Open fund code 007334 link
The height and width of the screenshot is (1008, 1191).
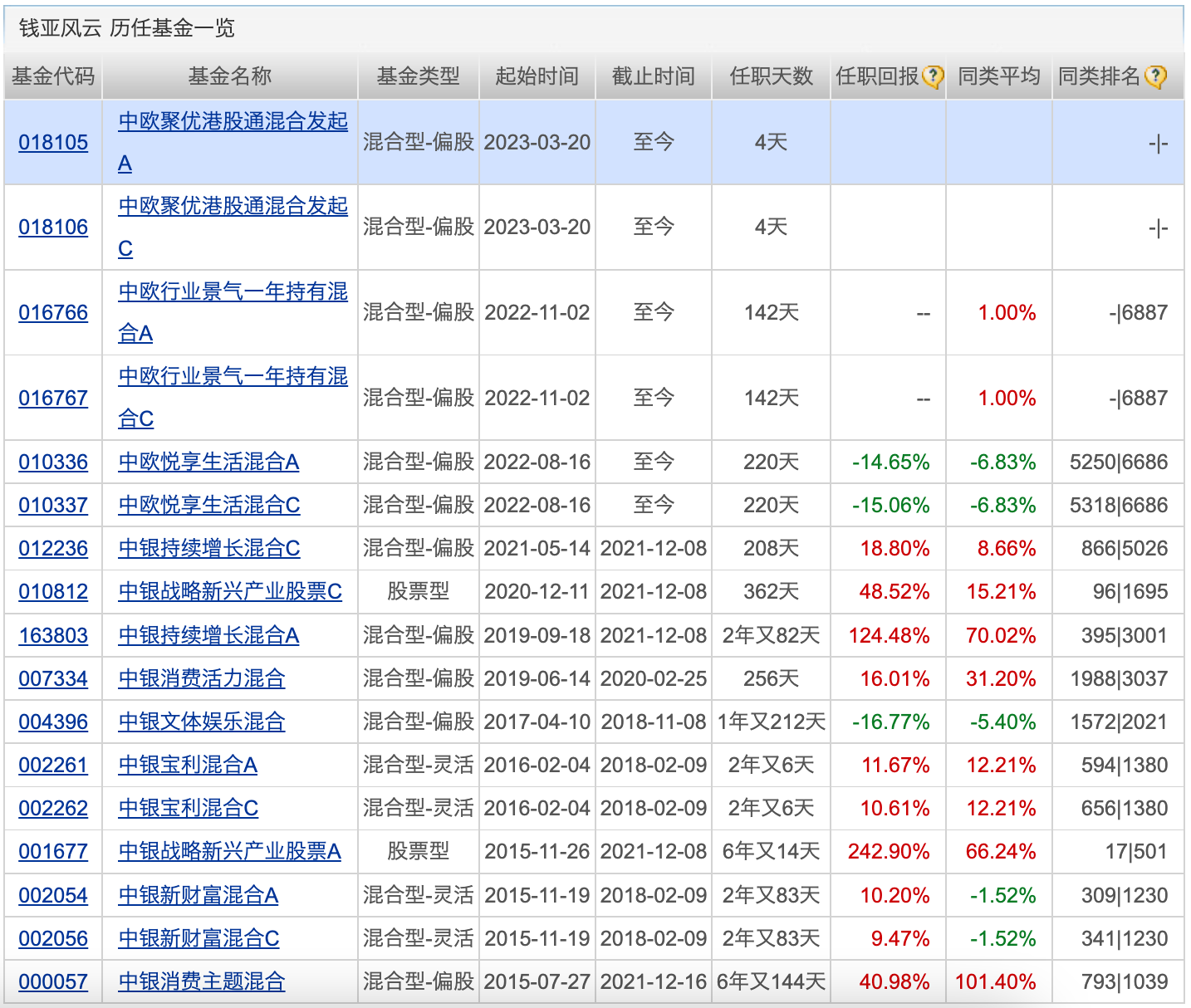(x=53, y=678)
